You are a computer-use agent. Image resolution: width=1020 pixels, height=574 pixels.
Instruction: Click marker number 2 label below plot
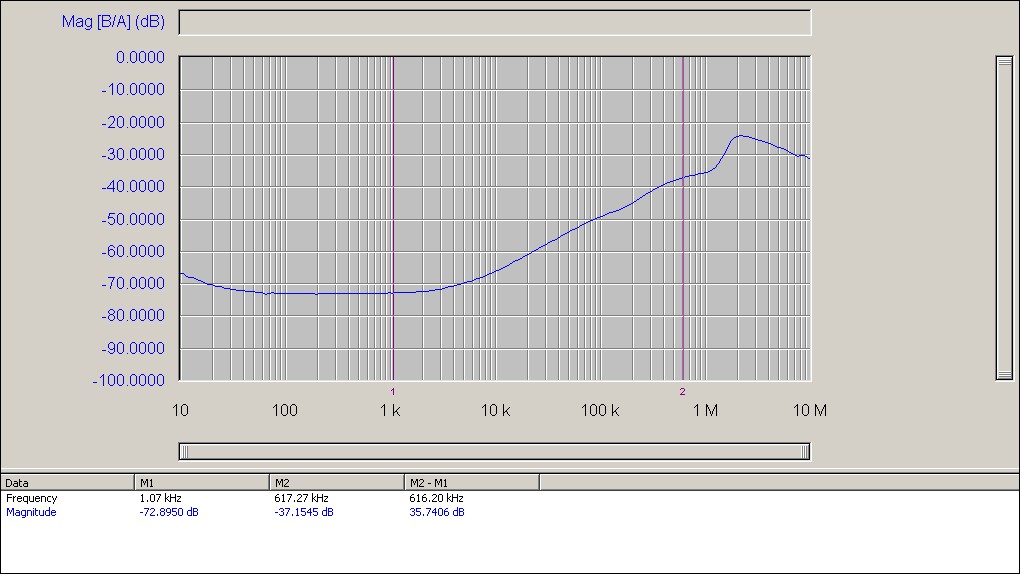coord(682,391)
